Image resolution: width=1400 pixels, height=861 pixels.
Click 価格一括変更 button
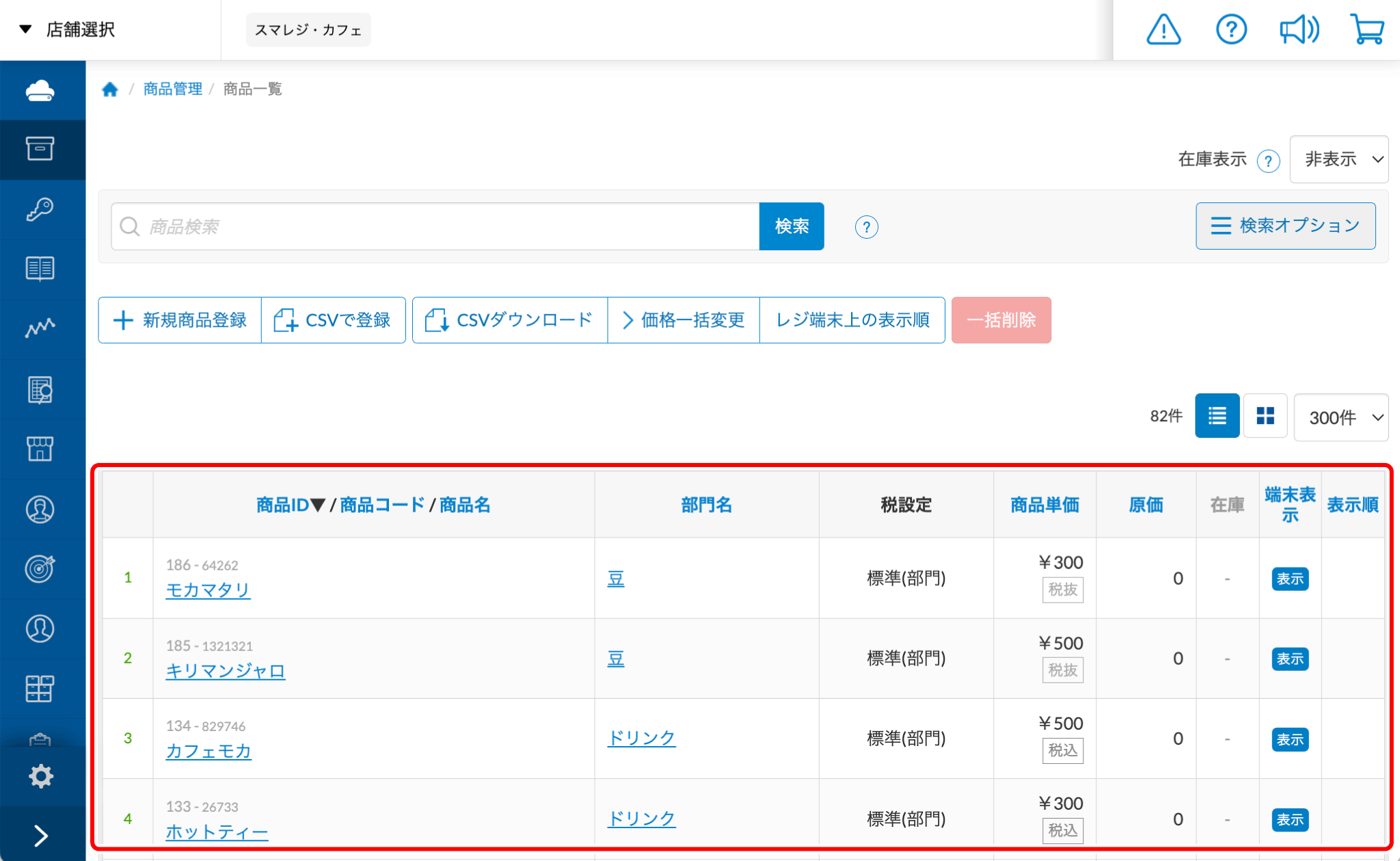point(684,320)
